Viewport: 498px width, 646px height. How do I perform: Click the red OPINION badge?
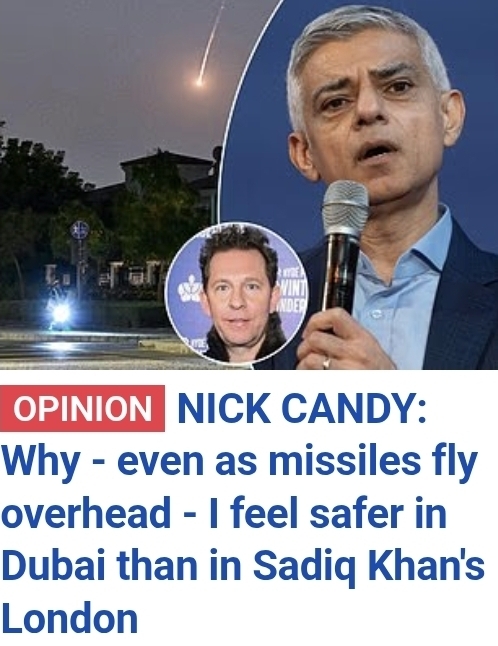pos(82,408)
